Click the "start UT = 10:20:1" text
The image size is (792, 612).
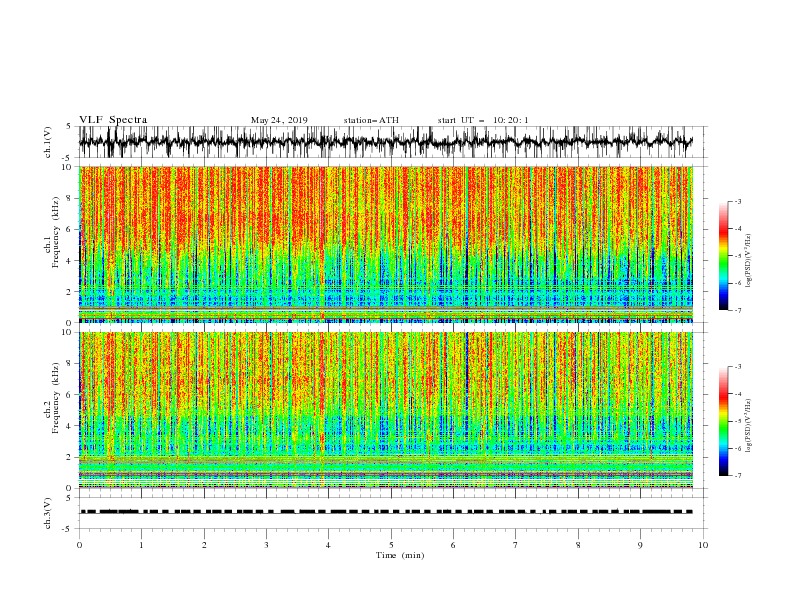483,120
